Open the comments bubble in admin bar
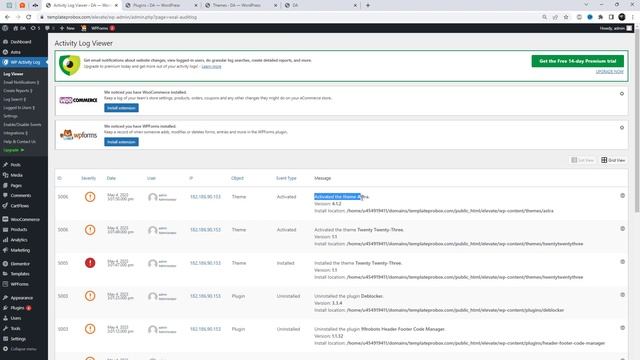Viewport: 640px width, 360px height. (x=49, y=28)
